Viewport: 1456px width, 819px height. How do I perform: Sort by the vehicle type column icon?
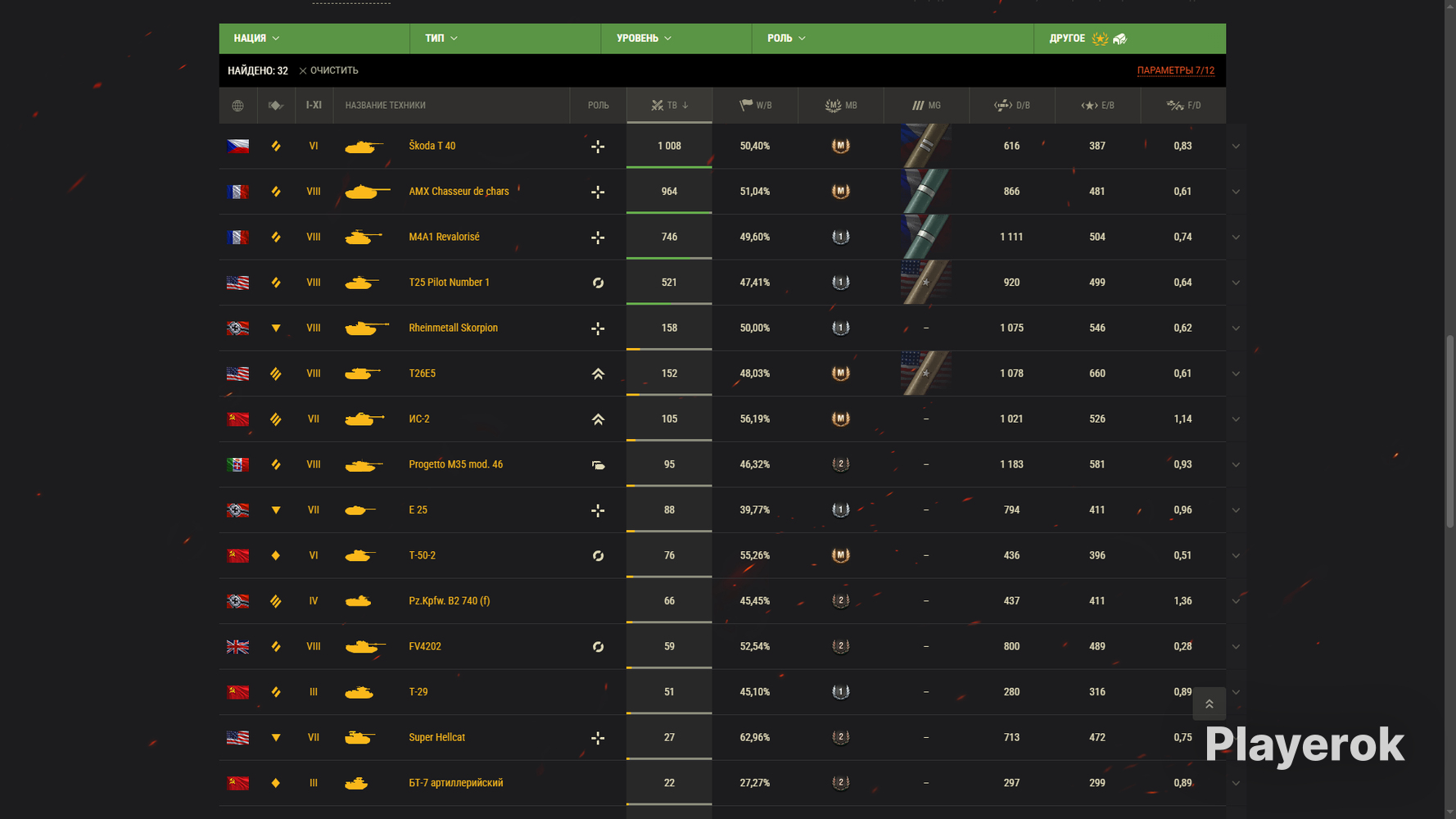(x=276, y=106)
